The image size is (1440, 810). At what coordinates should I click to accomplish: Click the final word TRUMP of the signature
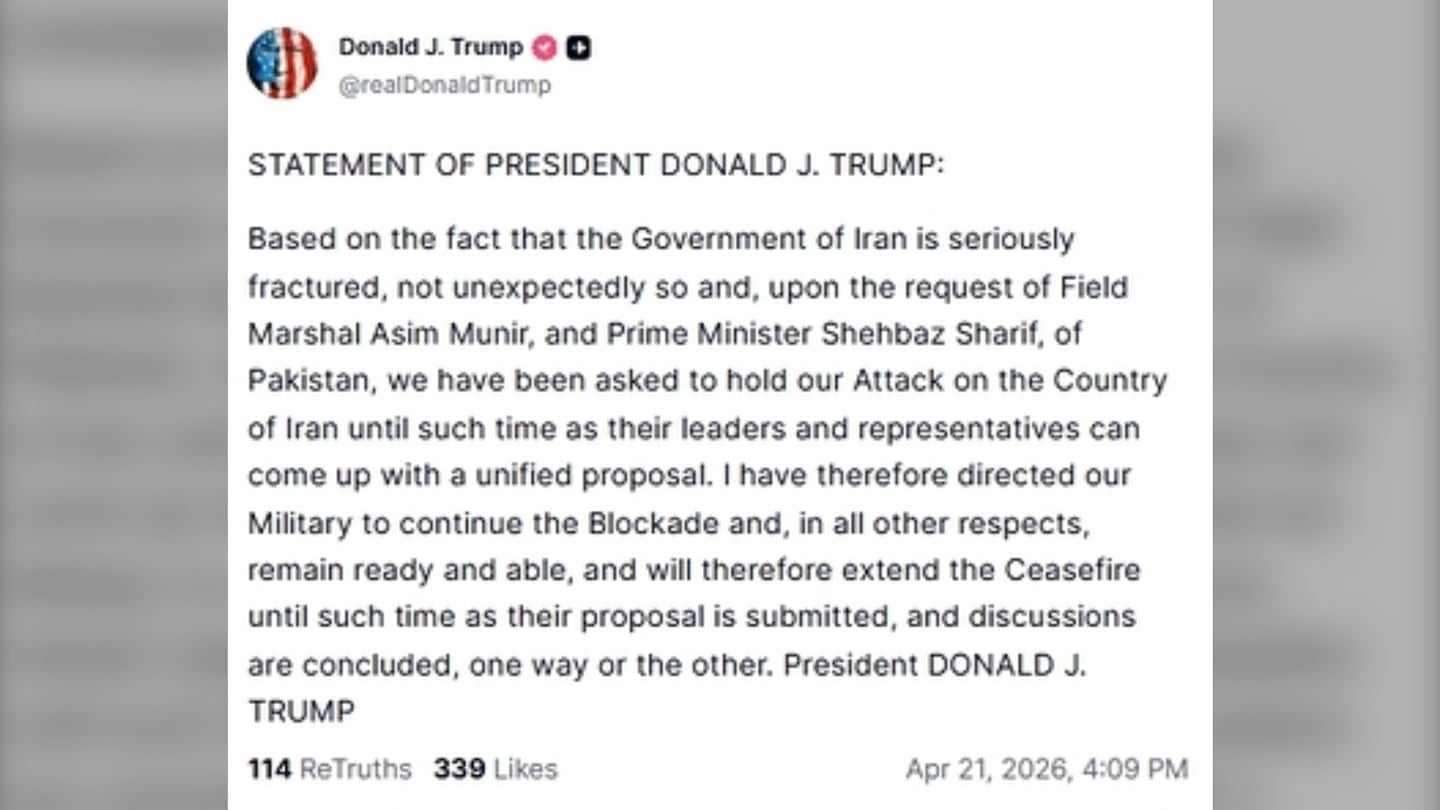pyautogui.click(x=301, y=712)
